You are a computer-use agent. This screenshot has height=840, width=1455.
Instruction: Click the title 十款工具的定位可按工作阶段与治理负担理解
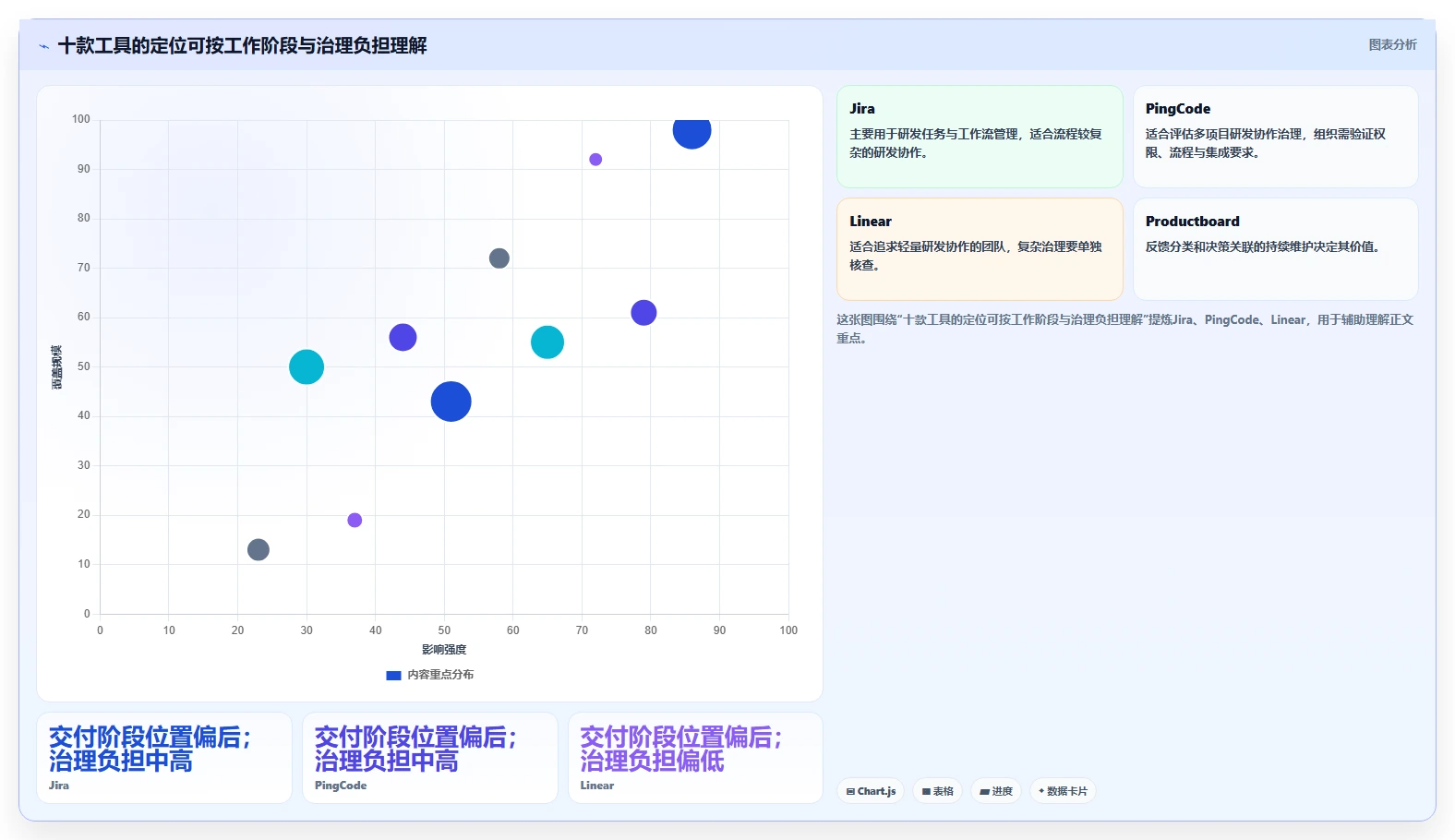point(242,46)
